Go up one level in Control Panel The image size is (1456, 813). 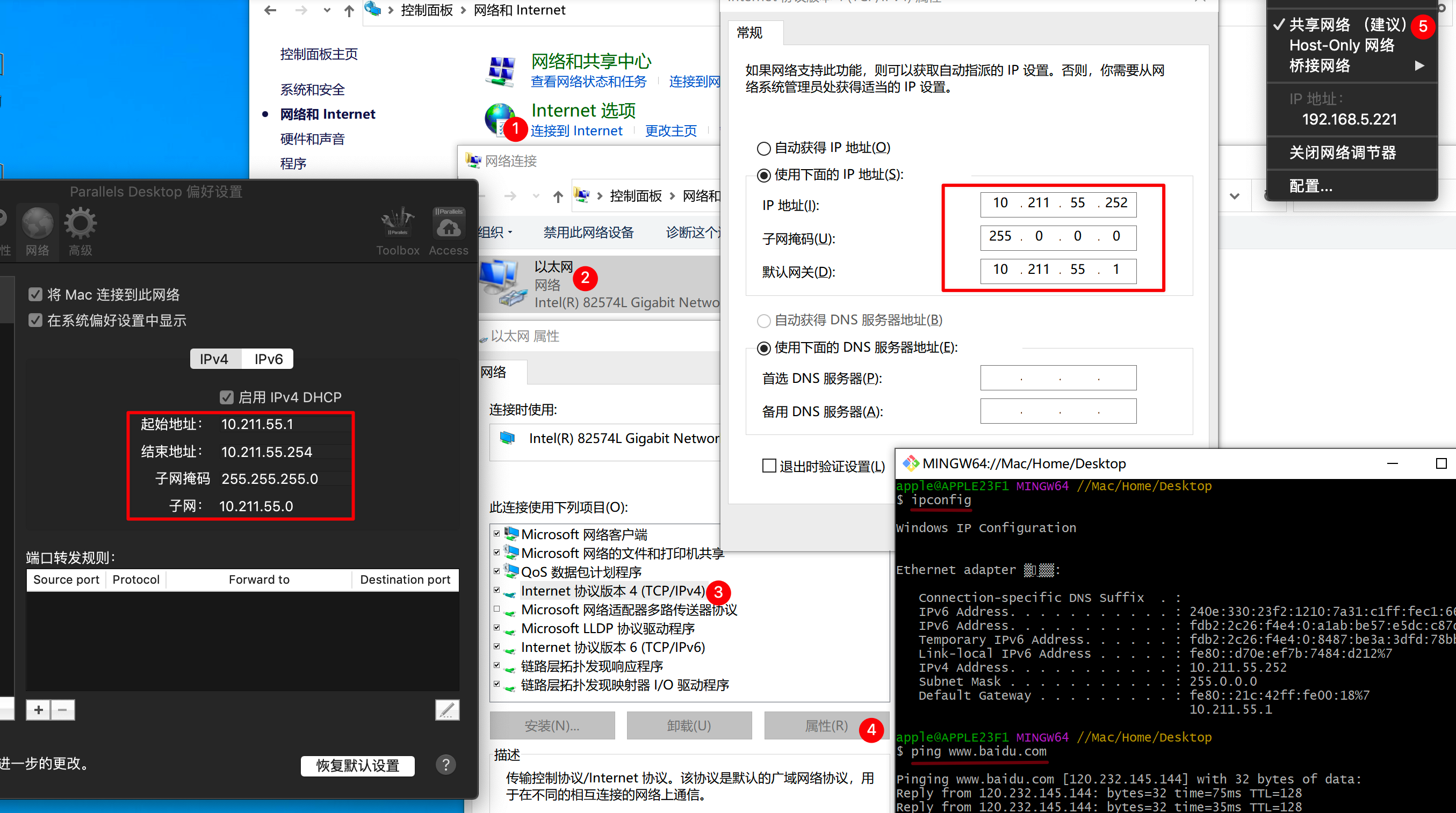click(x=349, y=10)
